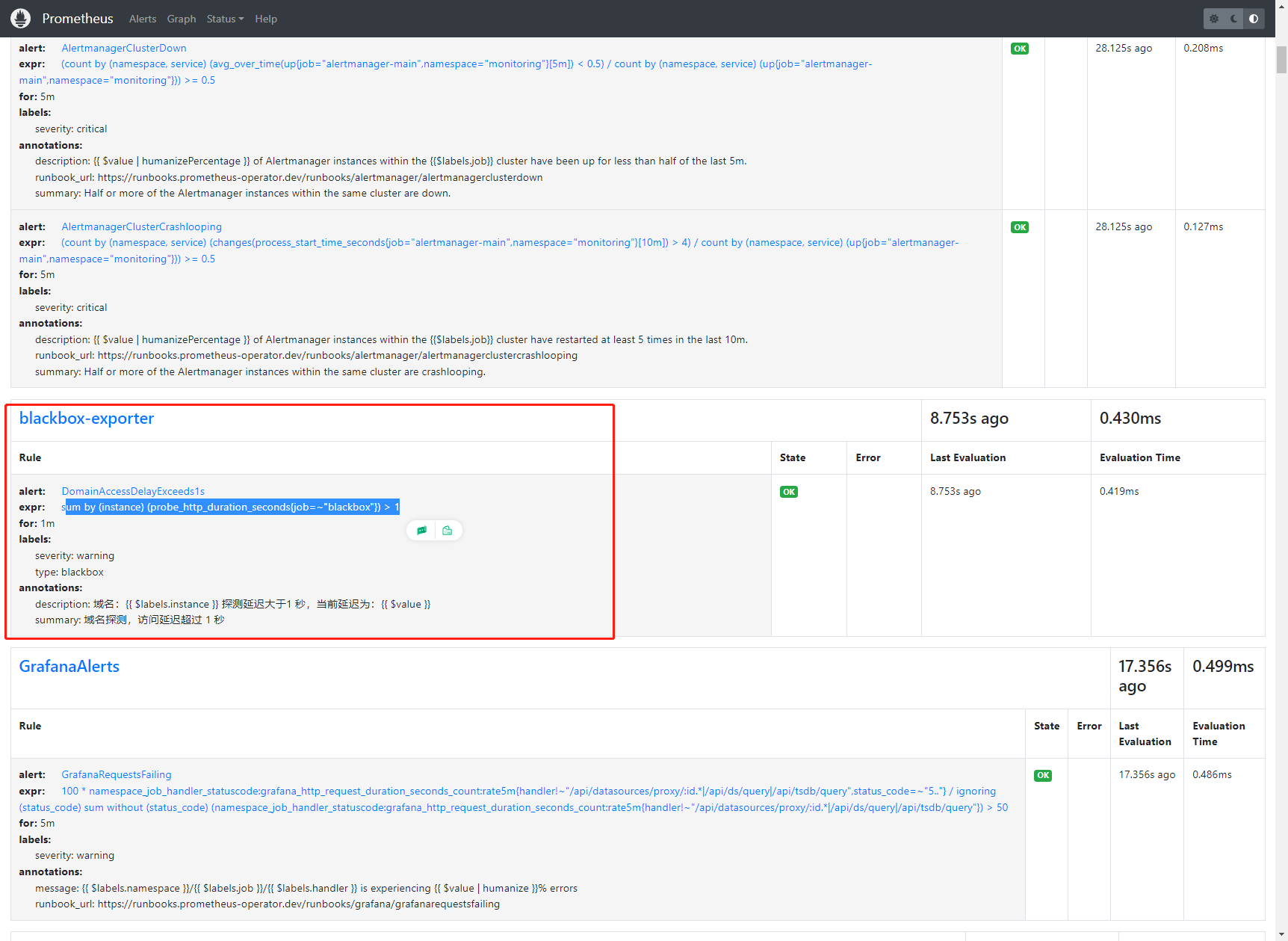Click the alertmanagerclustercrashlooping runbook_url text
The height and width of the screenshot is (941, 1288).
(x=306, y=356)
